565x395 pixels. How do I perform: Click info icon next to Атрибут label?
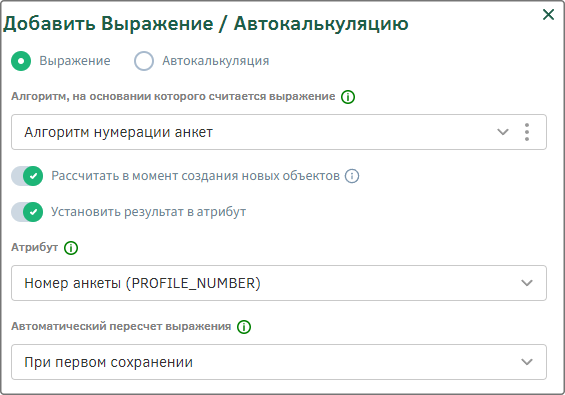point(71,248)
